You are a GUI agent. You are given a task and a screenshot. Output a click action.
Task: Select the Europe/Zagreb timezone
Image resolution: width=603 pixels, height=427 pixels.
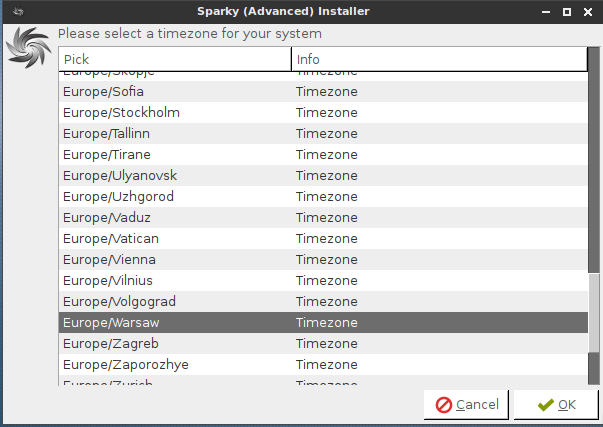[x=323, y=344]
